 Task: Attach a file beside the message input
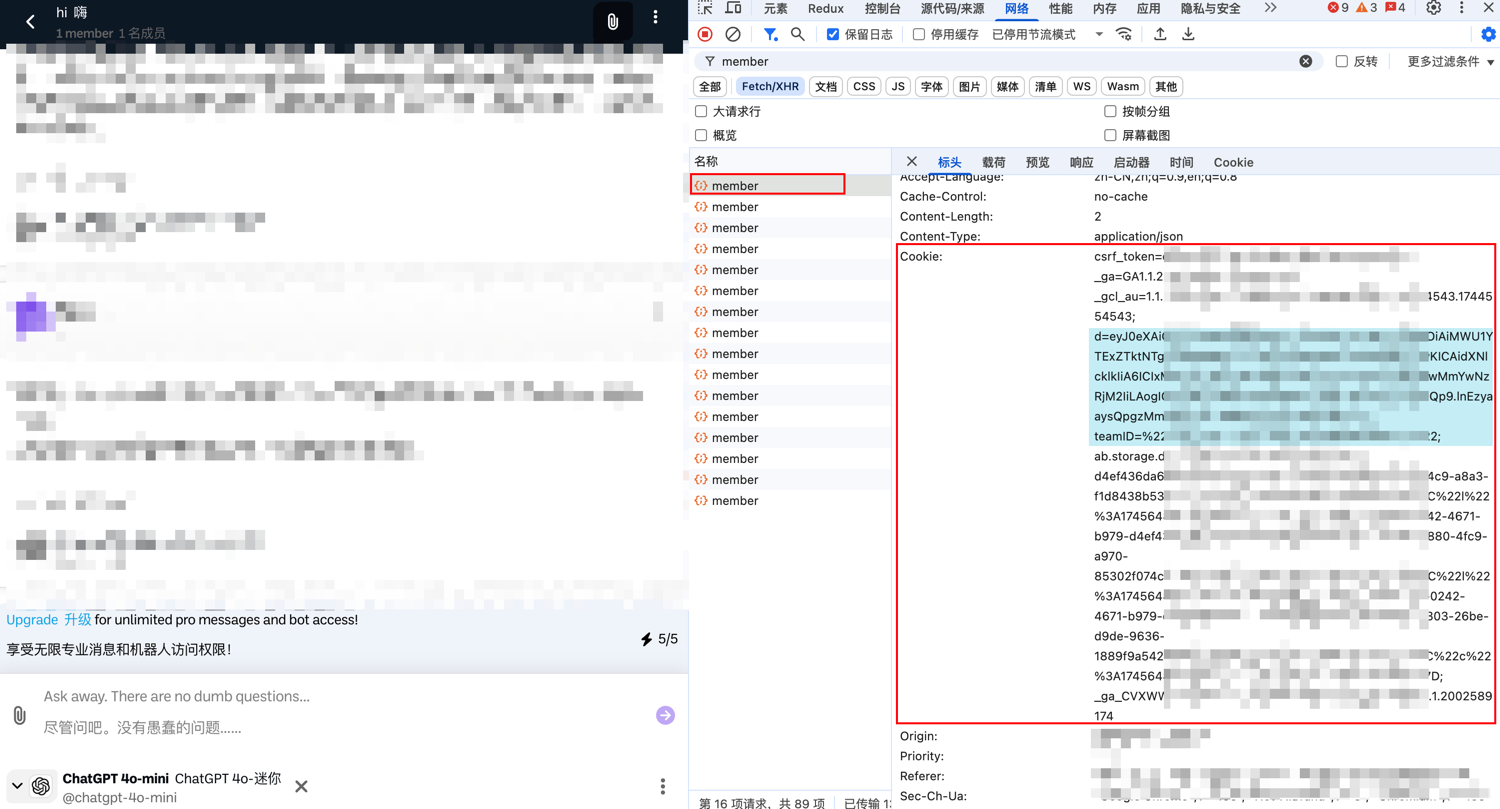[x=19, y=715]
